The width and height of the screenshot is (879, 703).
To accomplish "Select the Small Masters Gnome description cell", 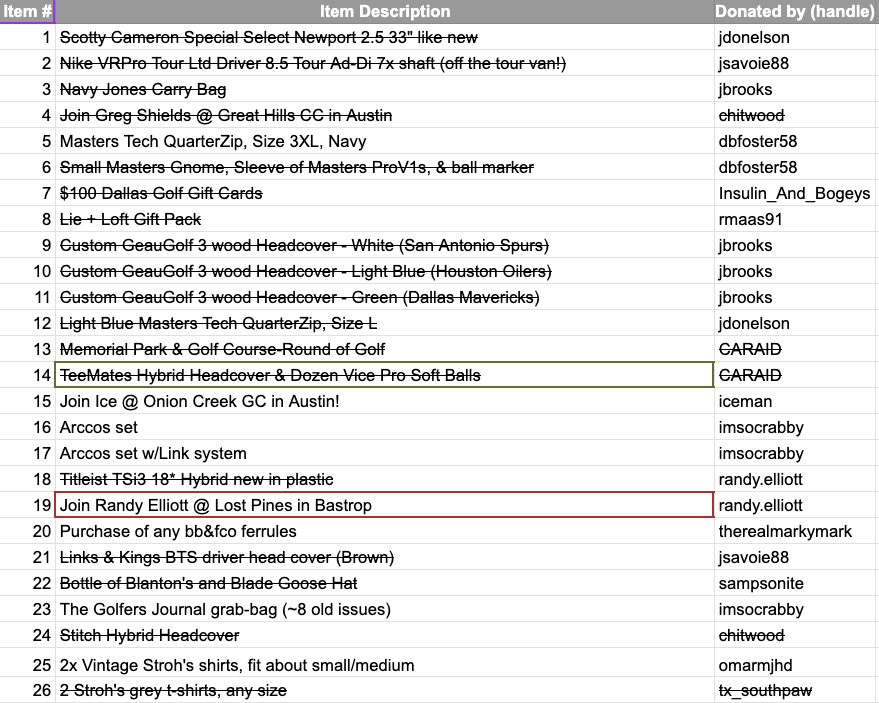I will [385, 167].
